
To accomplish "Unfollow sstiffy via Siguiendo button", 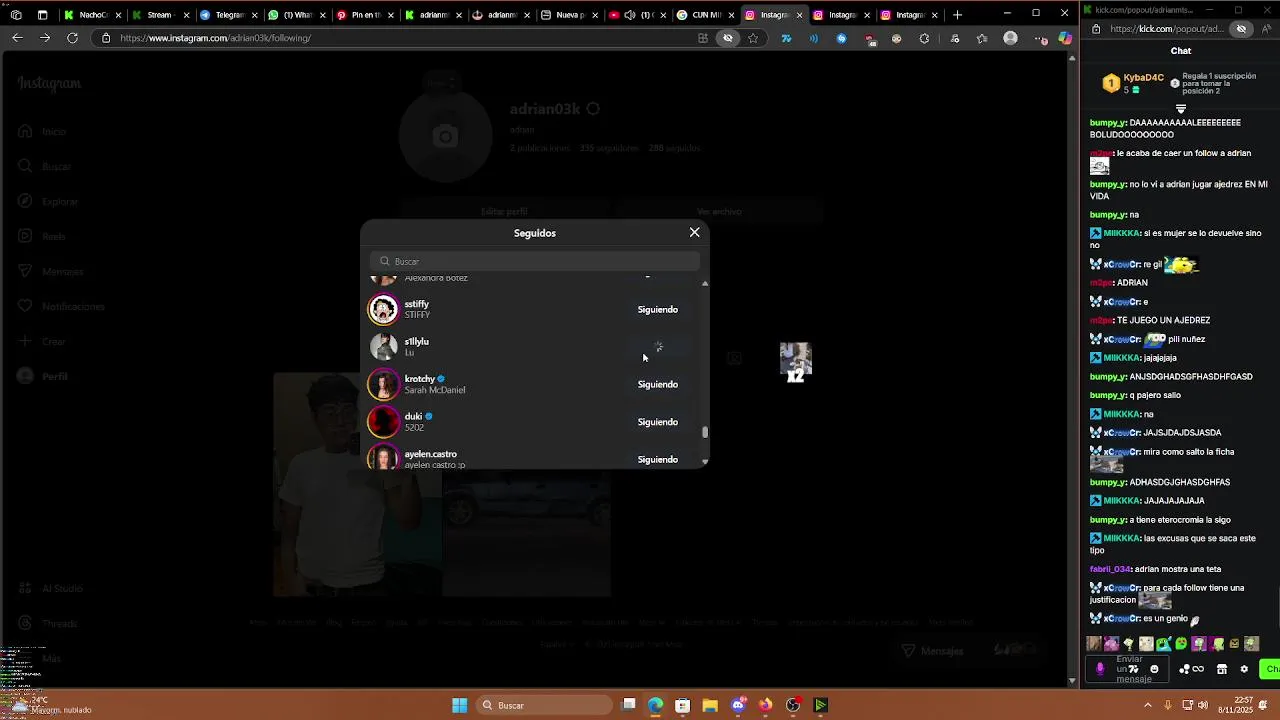I will point(658,310).
